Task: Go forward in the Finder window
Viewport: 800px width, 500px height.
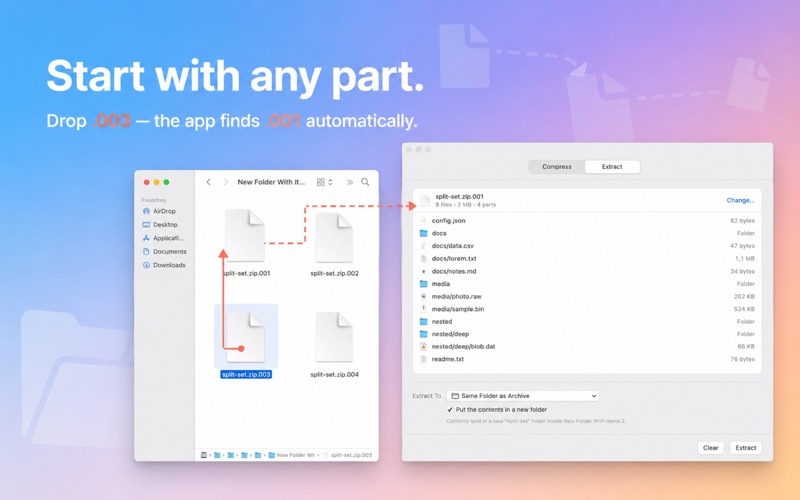Action: pos(226,182)
